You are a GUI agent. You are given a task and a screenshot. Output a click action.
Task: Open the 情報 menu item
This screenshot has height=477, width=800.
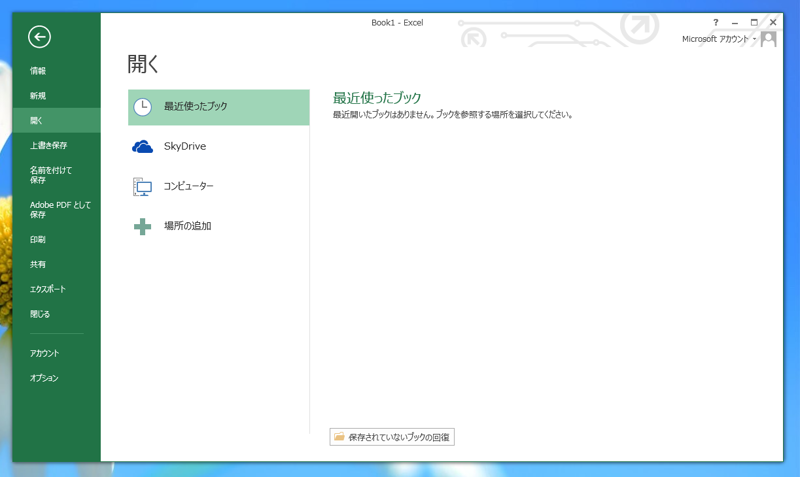point(57,71)
